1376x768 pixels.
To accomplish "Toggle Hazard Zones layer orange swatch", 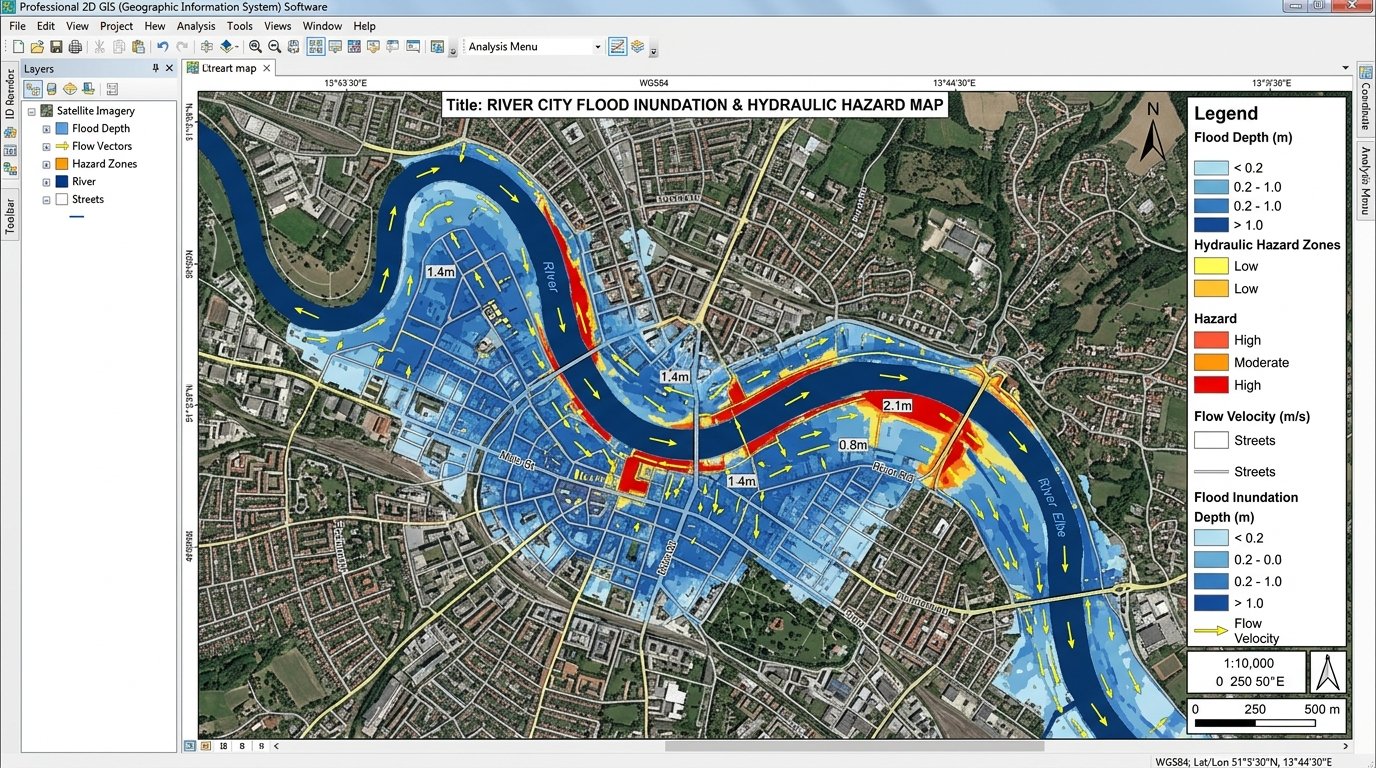I will pyautogui.click(x=62, y=164).
